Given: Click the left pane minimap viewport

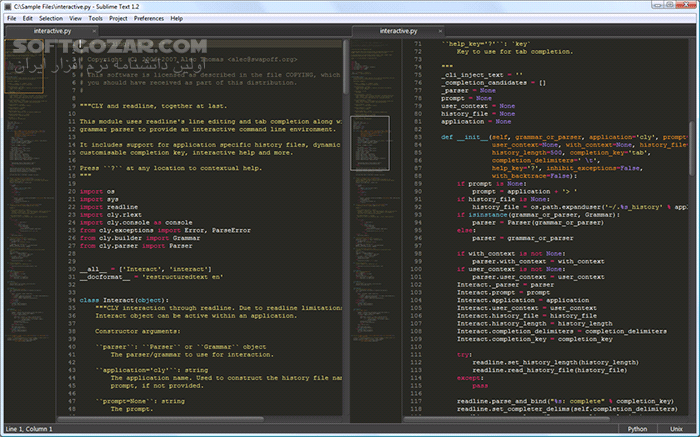Looking at the screenshot, I should 25,67.
